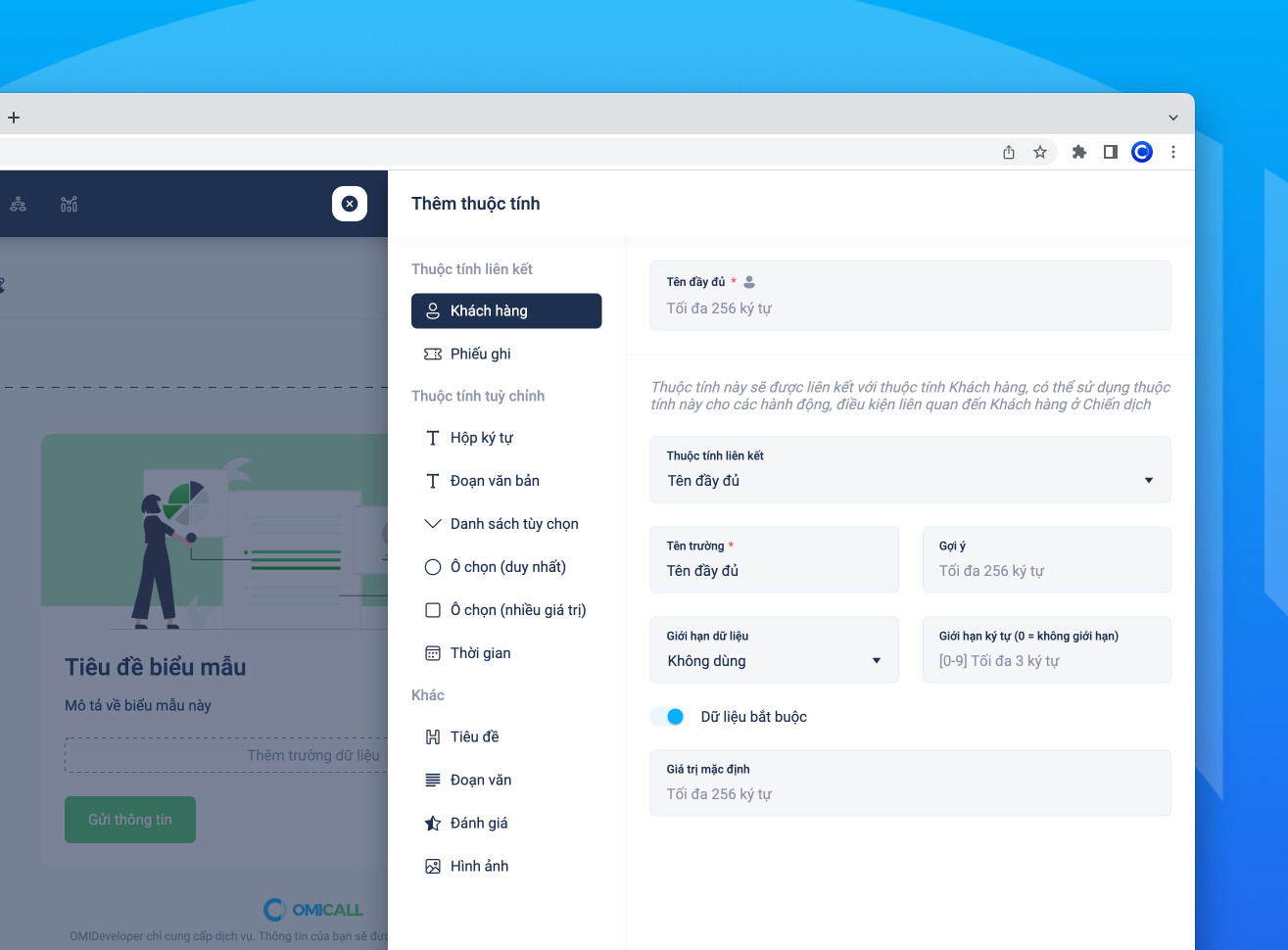Click the Tiêu đề biểu mẫu heading
Screen dimensions: 1288x950
(156, 668)
